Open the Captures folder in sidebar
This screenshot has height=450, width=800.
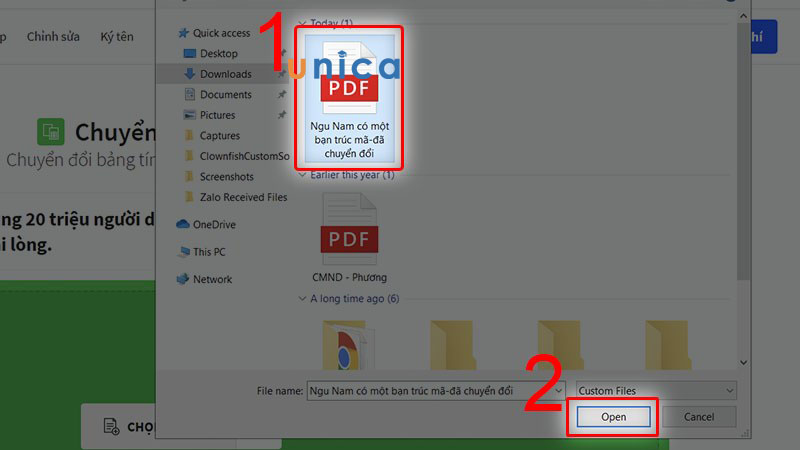(219, 136)
